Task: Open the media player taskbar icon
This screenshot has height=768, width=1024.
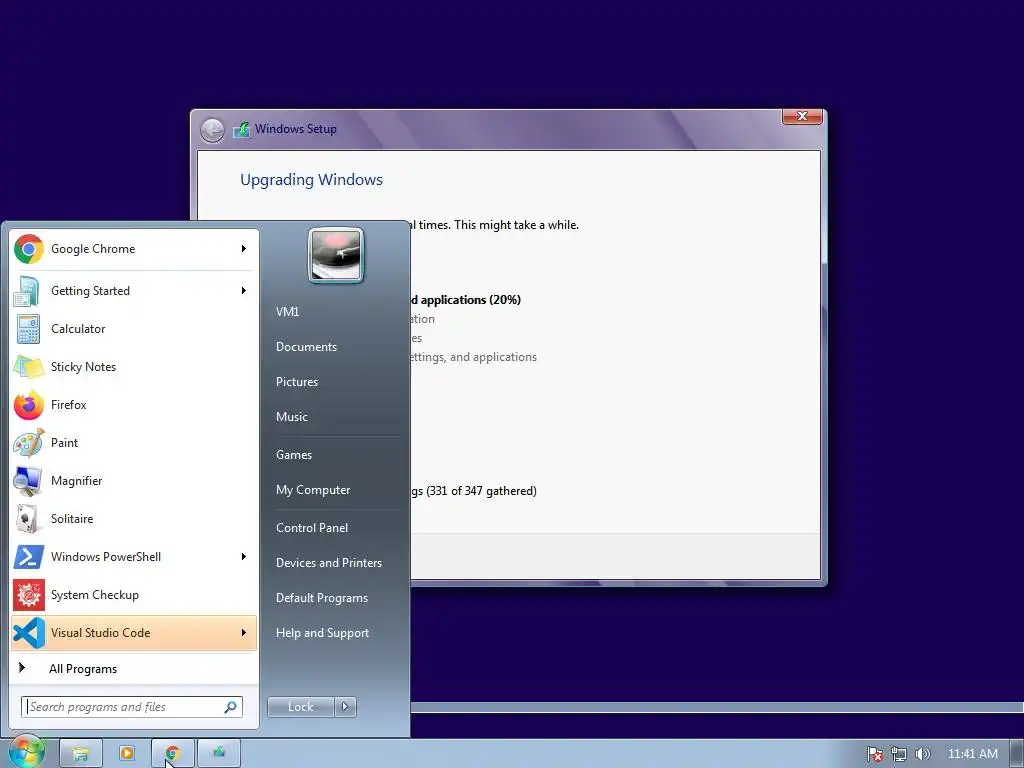Action: (127, 754)
